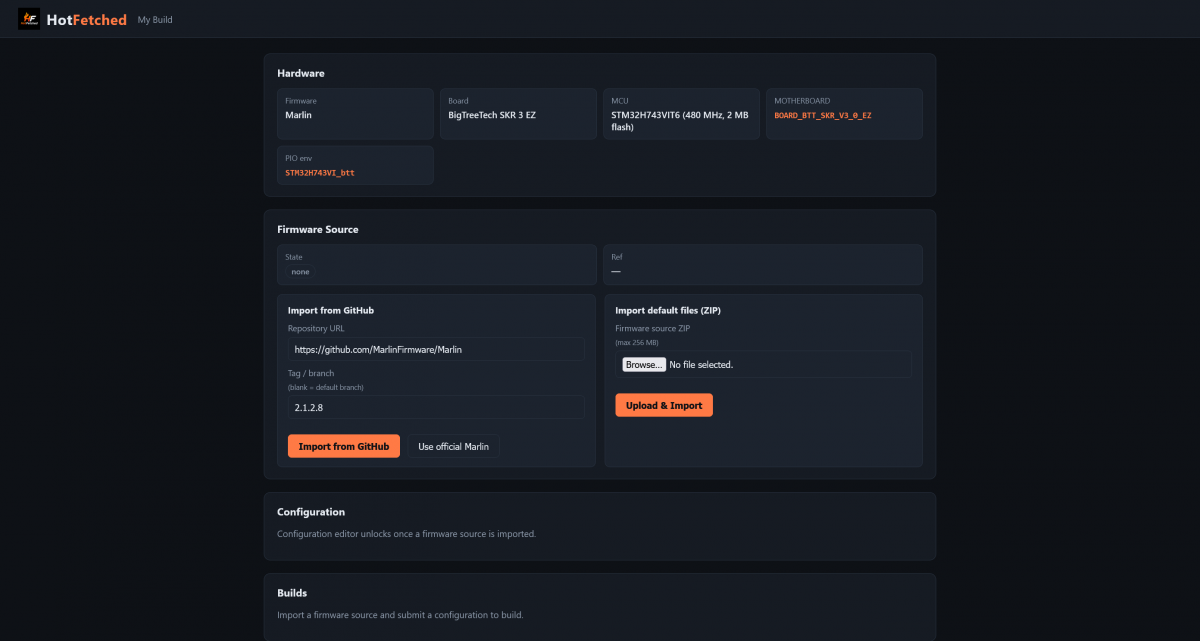Screen dimensions: 1200x641
Task: Open the My Build tab
Action: tap(155, 19)
